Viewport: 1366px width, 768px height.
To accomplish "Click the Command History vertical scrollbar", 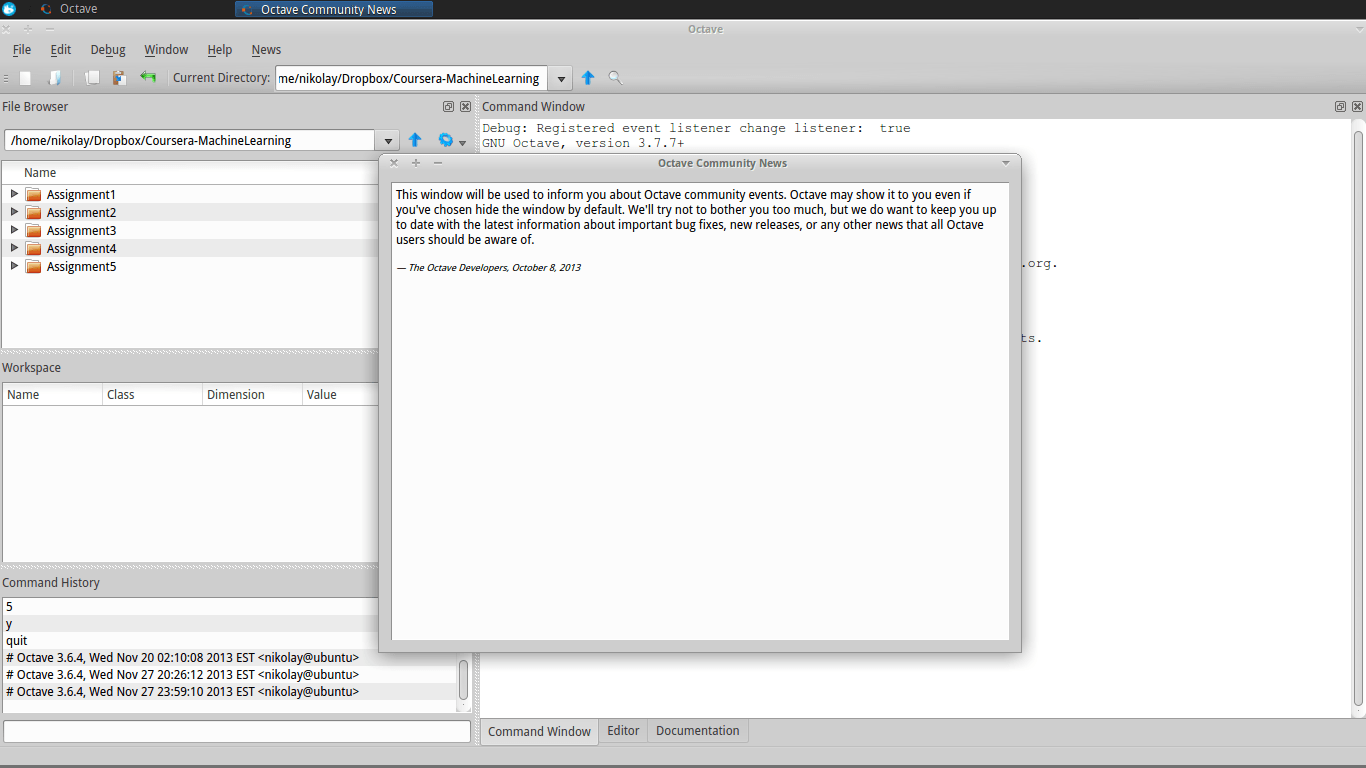I will pos(463,680).
